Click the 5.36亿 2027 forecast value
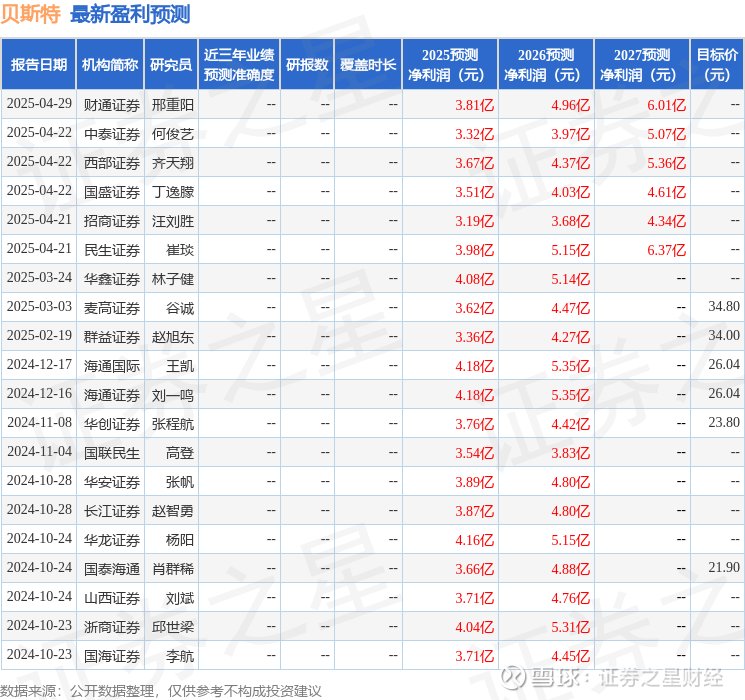This screenshot has width=745, height=700. [666, 163]
